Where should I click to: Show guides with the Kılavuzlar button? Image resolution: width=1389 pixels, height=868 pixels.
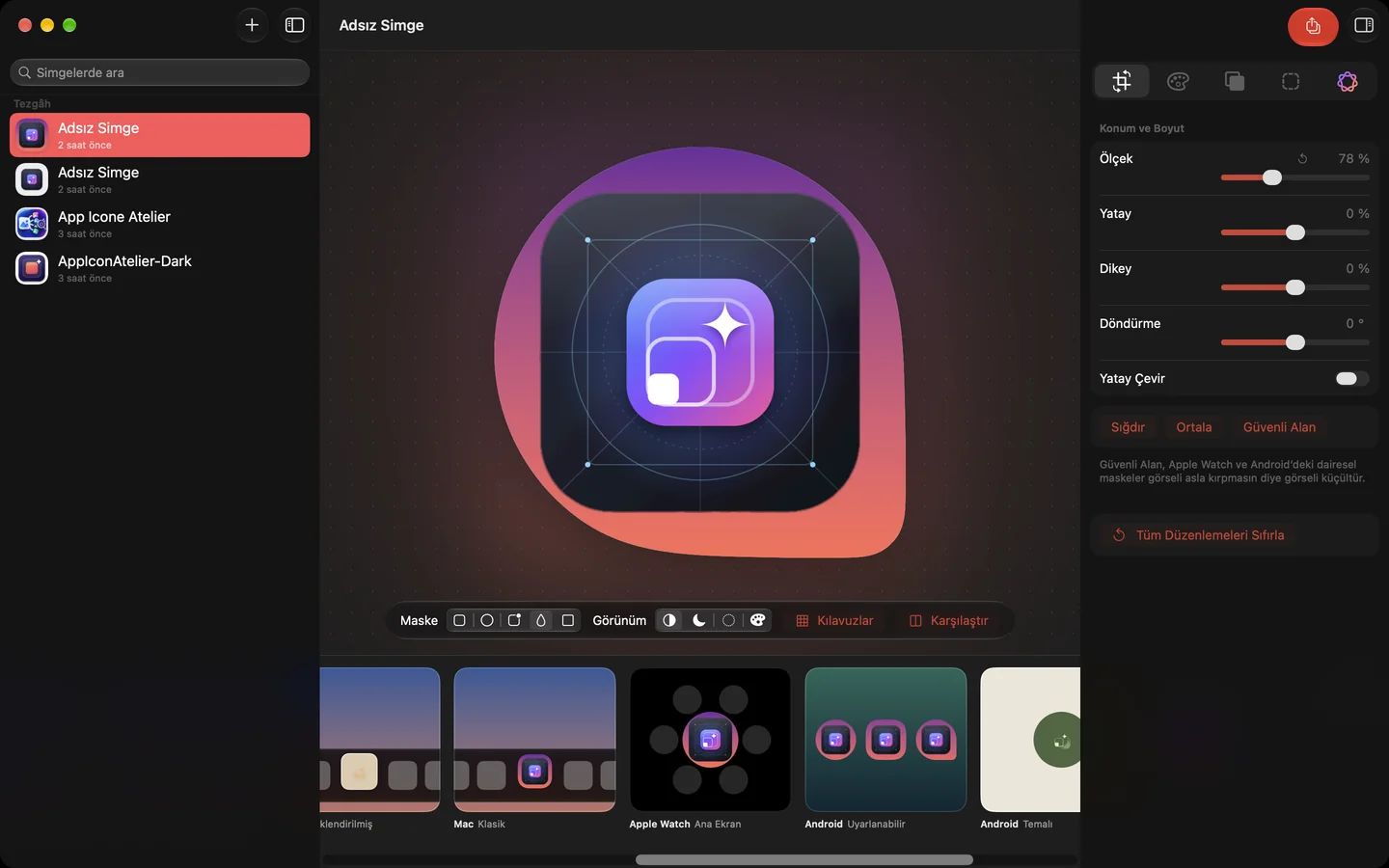(x=834, y=620)
